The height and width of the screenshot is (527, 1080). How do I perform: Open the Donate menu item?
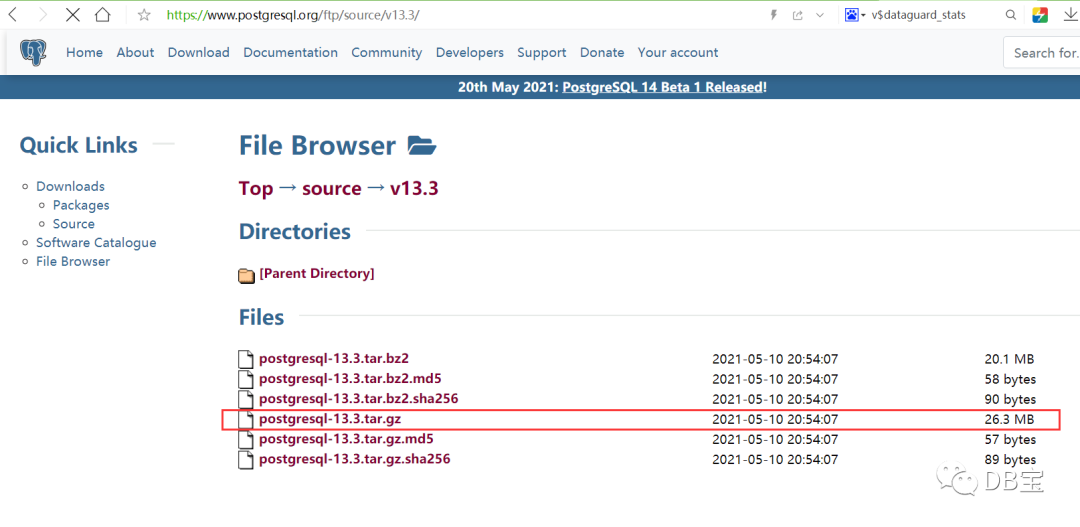tap(602, 52)
